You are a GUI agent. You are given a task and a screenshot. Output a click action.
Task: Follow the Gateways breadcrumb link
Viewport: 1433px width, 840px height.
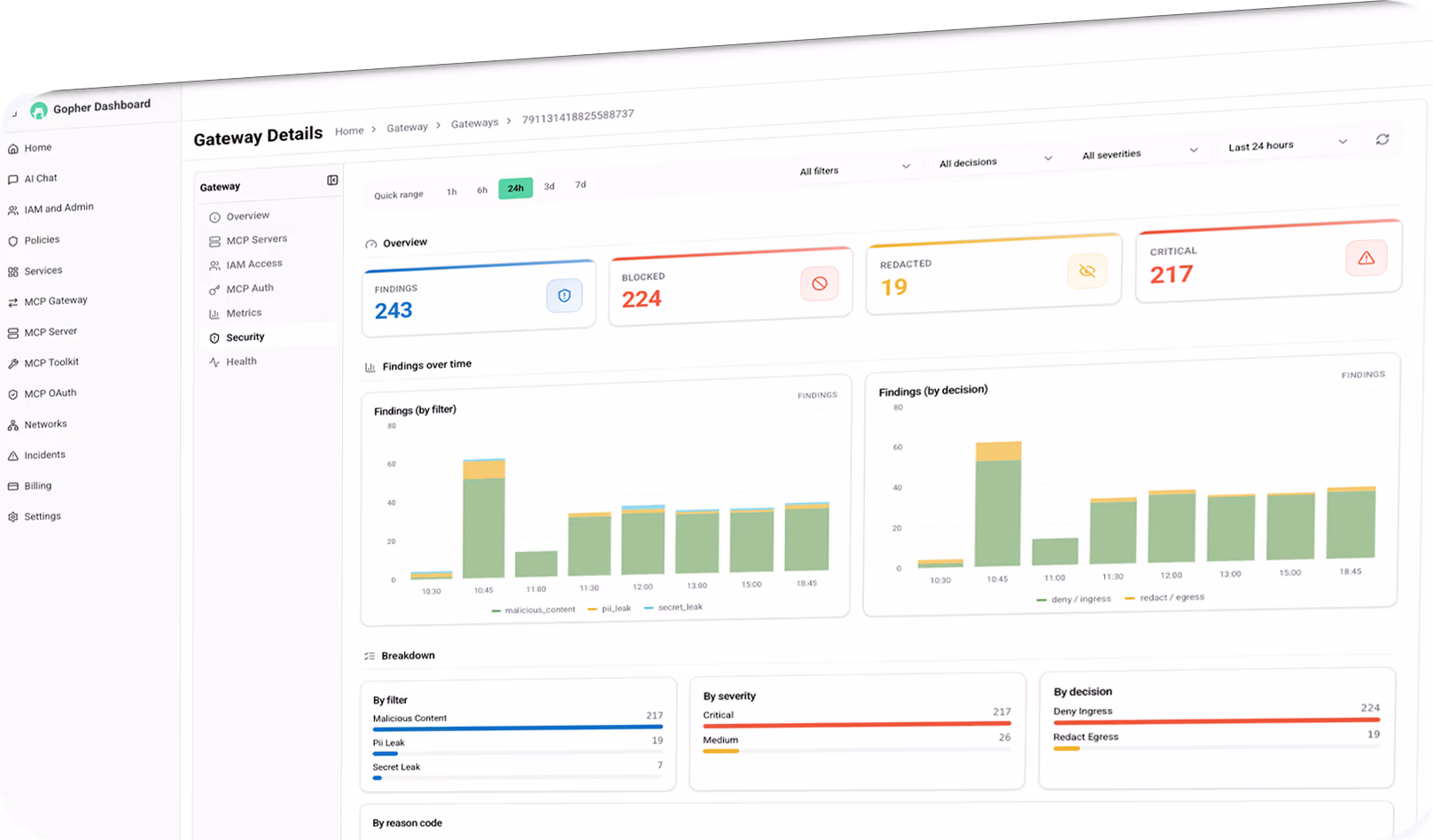474,123
